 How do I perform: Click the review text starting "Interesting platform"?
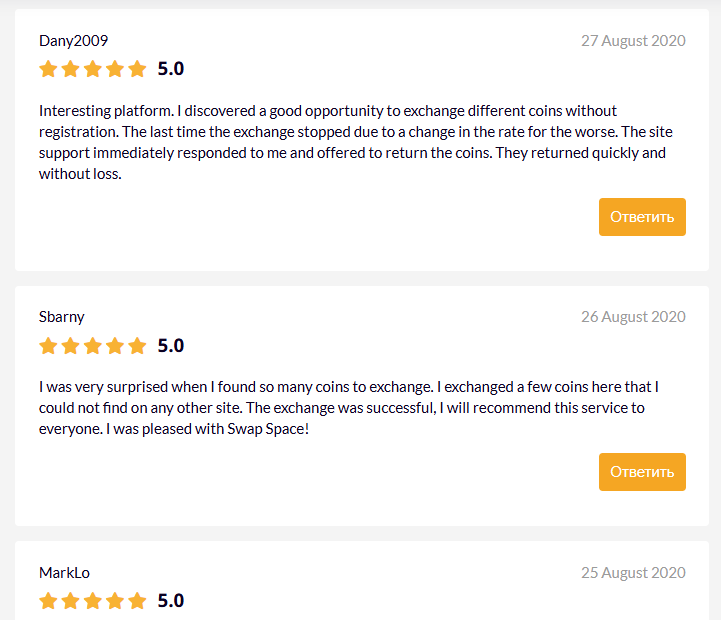coord(352,141)
